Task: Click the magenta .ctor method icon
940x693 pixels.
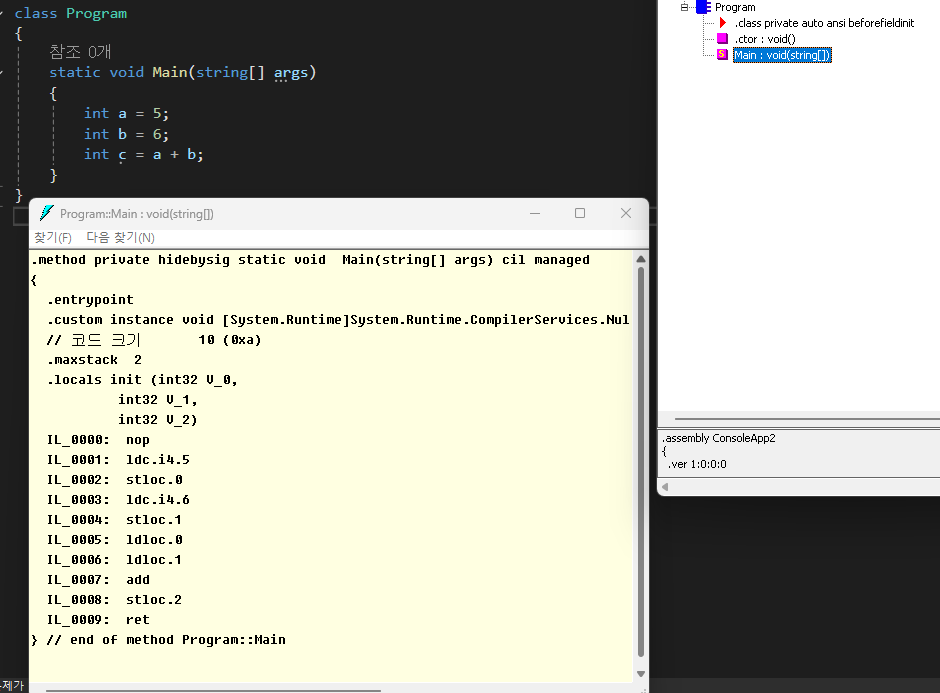Action: (722, 39)
